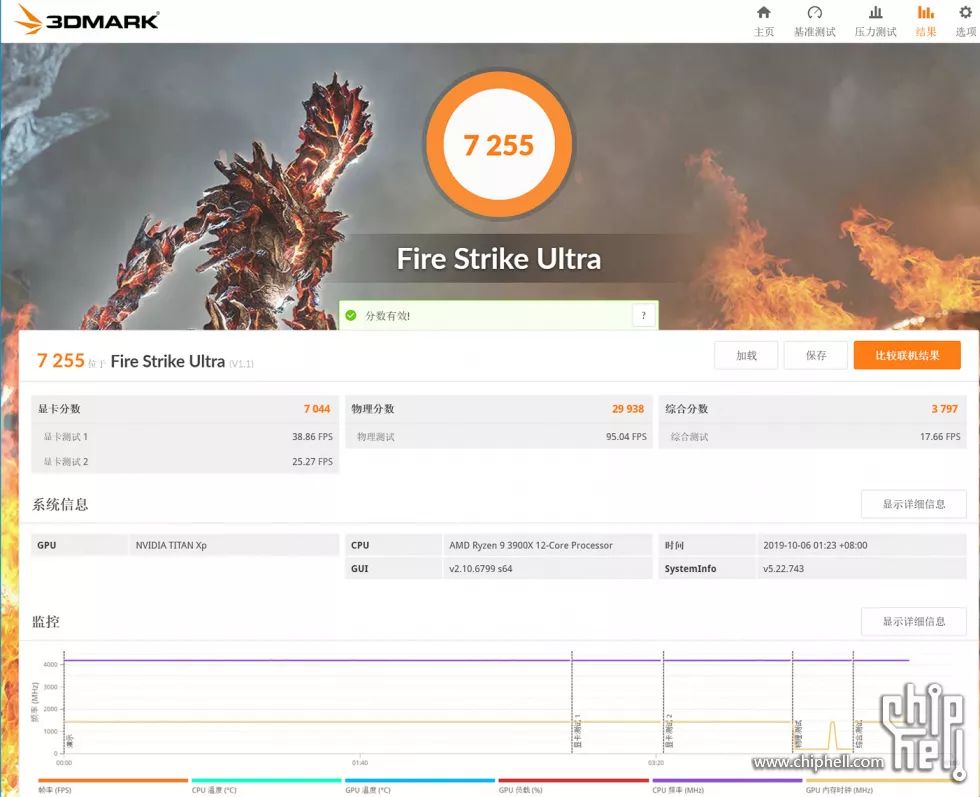Click the question mark help button
This screenshot has width=980, height=797.
(644, 315)
